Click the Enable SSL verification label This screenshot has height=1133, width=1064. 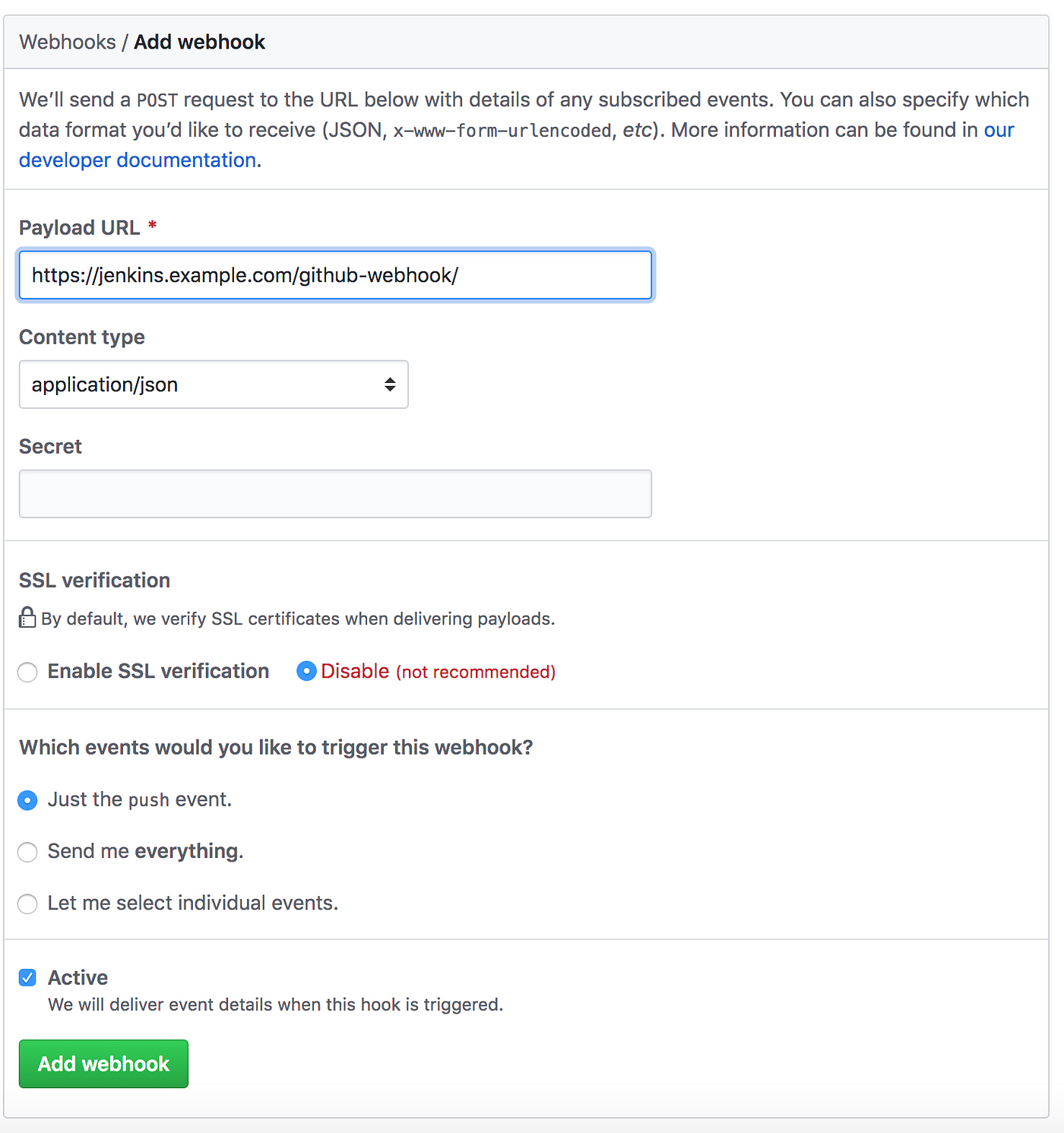pos(158,672)
